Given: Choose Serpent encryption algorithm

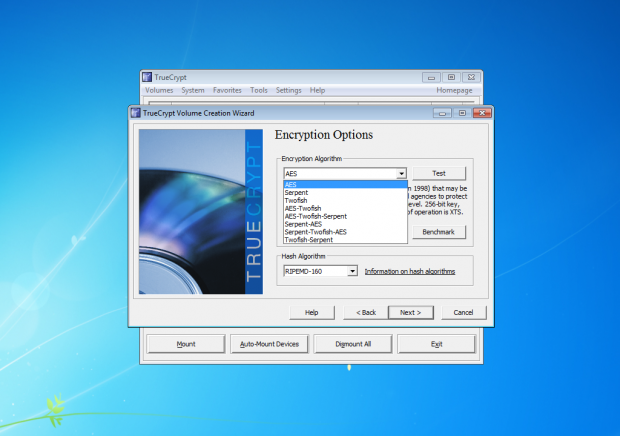Looking at the screenshot, I should tap(345, 193).
